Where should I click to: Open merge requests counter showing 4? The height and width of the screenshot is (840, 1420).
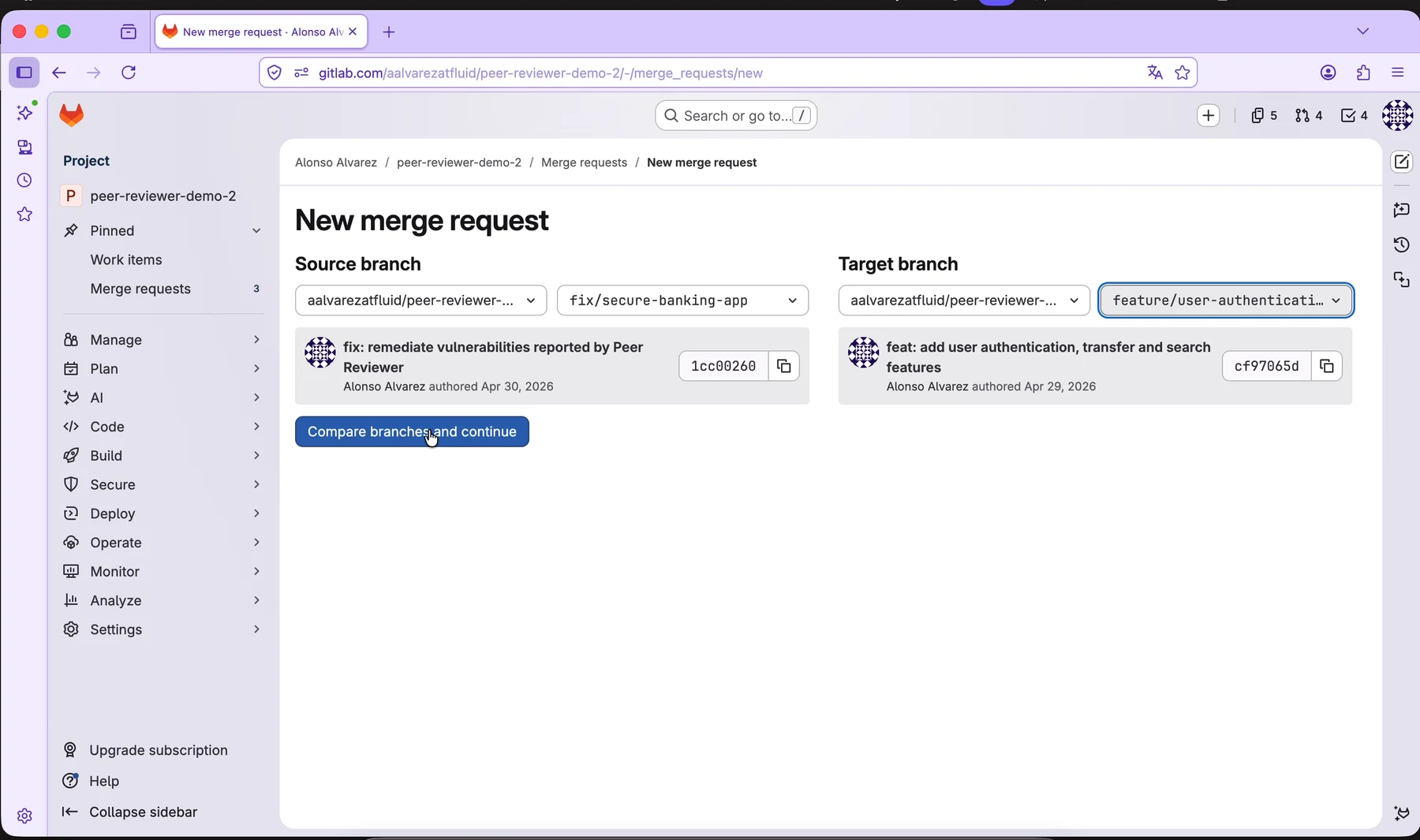[x=1309, y=116]
